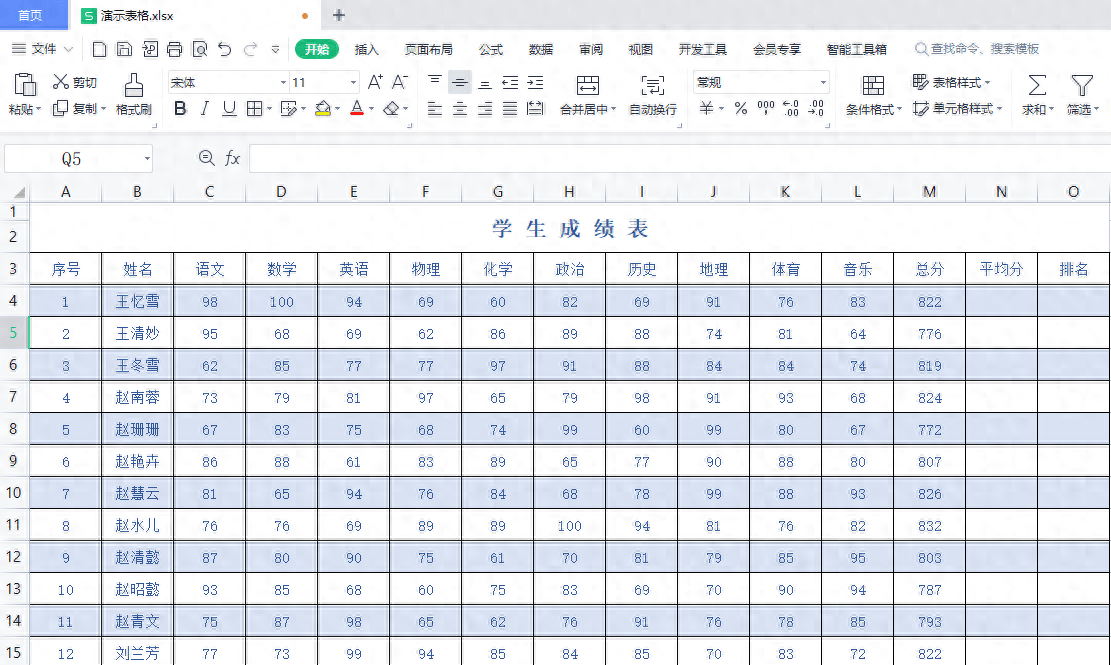Screen dimensions: 1111x665
Task: Click the Select All corner triangle
Action: point(18,192)
